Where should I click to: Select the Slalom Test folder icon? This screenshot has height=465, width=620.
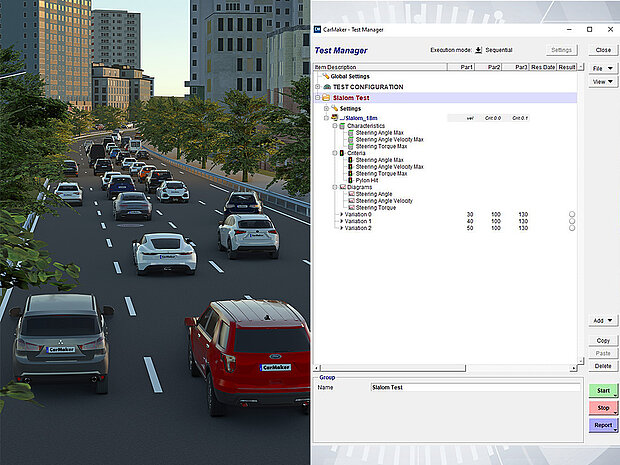pyautogui.click(x=326, y=98)
